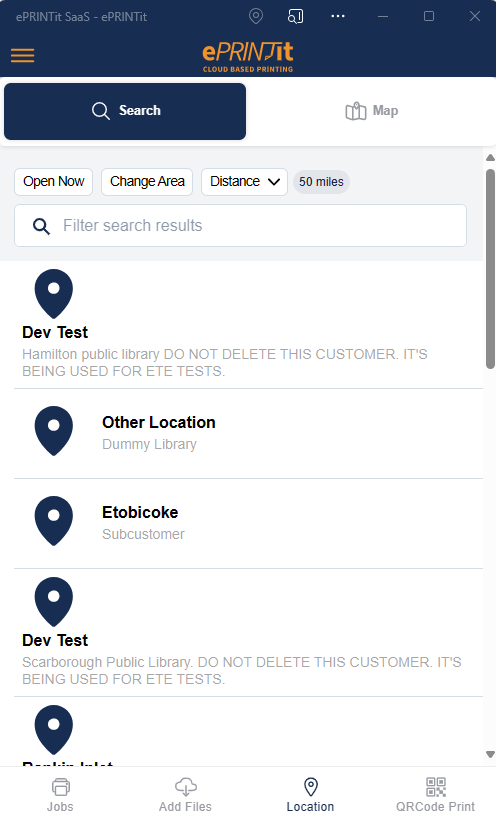
Task: Click the vertical scrollbar thumb
Action: coord(490,269)
